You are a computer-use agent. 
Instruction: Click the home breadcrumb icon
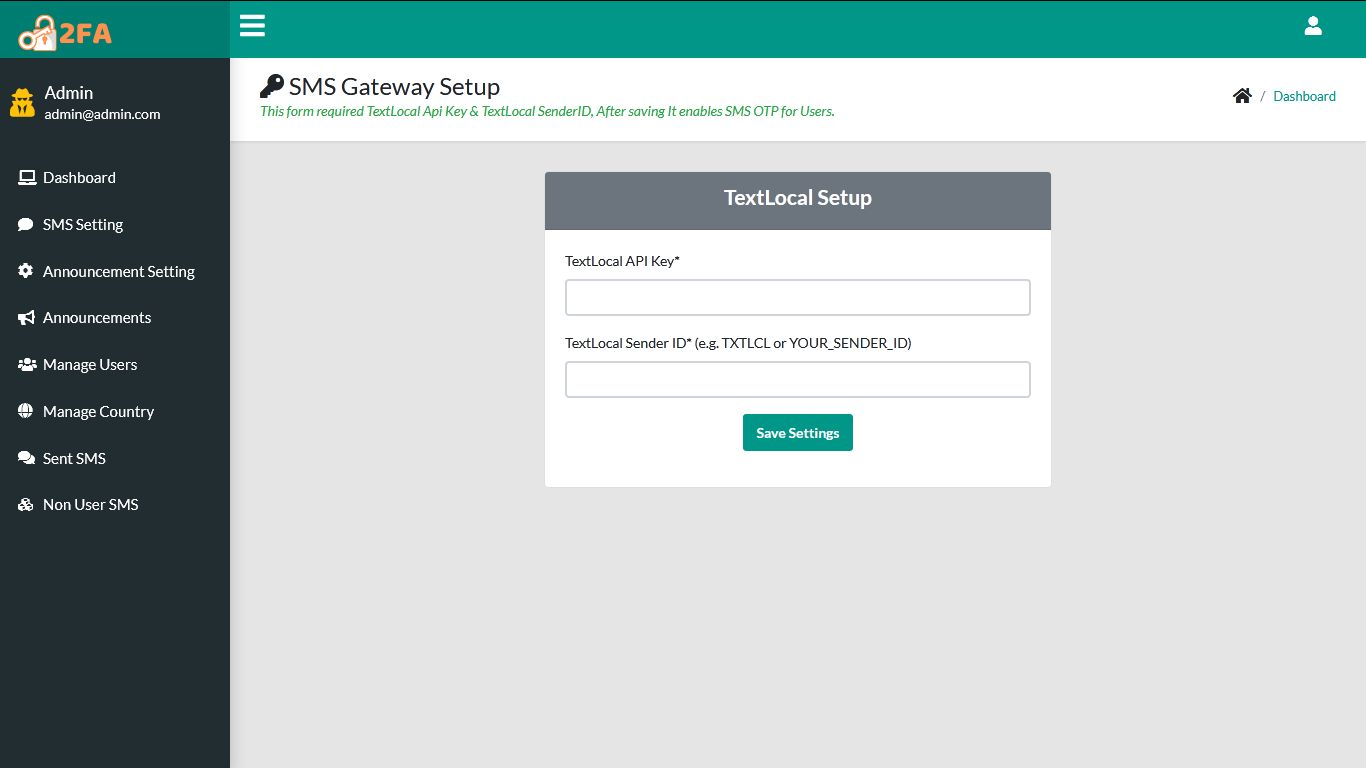(x=1242, y=94)
